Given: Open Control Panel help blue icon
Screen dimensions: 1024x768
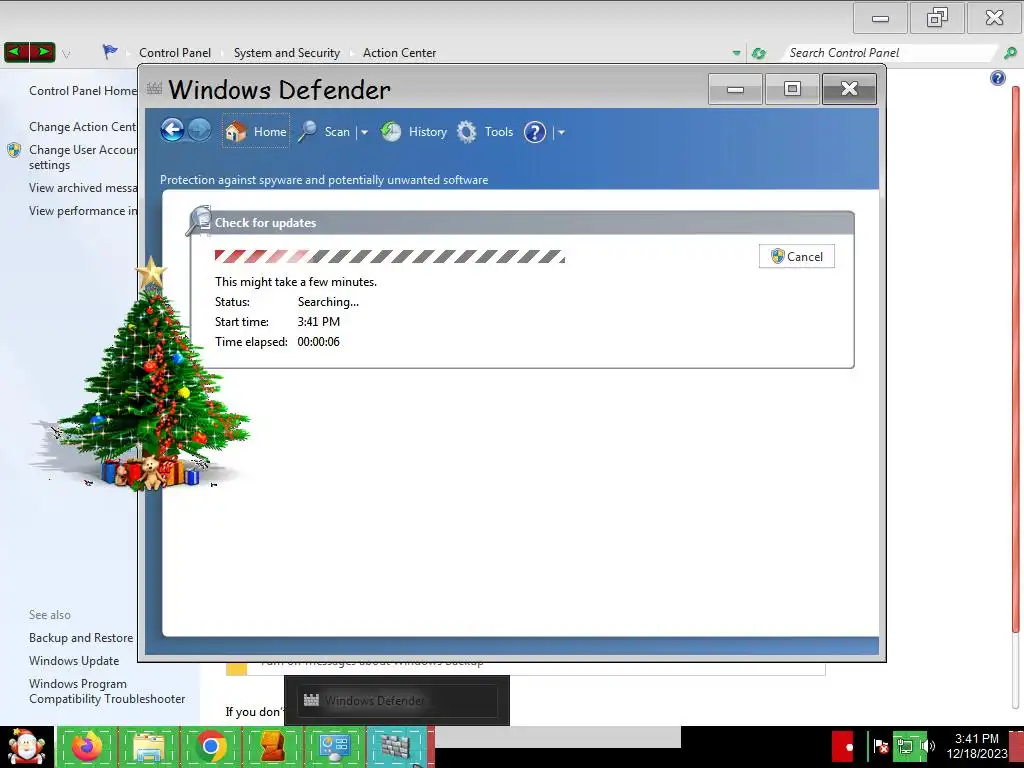Looking at the screenshot, I should (x=997, y=78).
